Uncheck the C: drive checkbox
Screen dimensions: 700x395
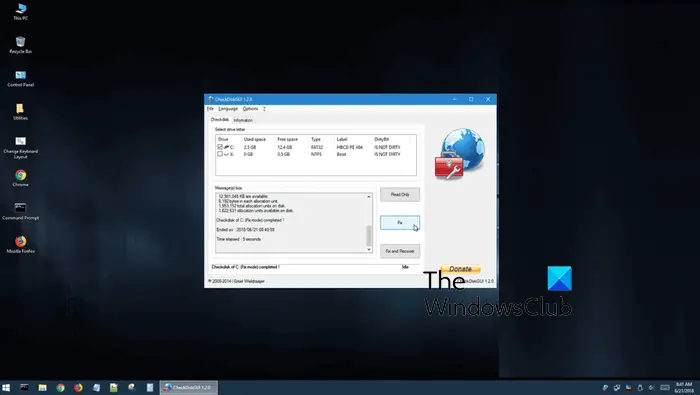coord(220,147)
